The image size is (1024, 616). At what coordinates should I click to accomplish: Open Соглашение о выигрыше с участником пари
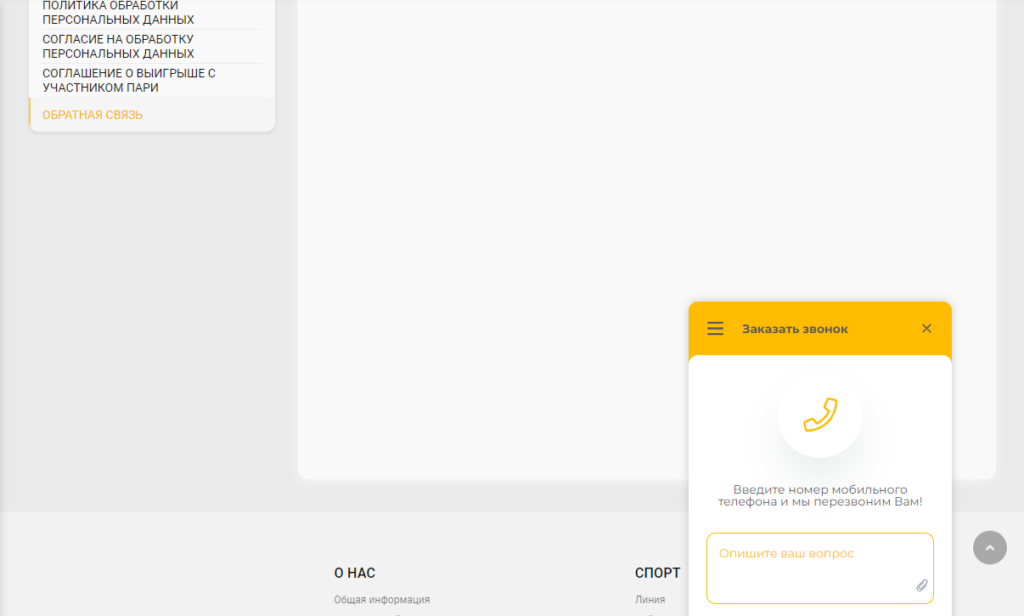(129, 80)
